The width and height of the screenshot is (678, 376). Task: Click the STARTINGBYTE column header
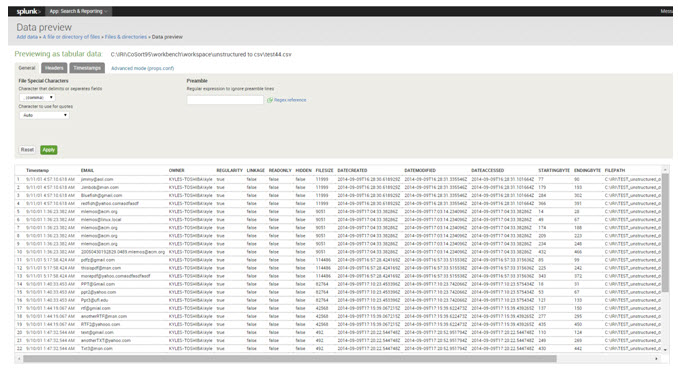point(554,170)
